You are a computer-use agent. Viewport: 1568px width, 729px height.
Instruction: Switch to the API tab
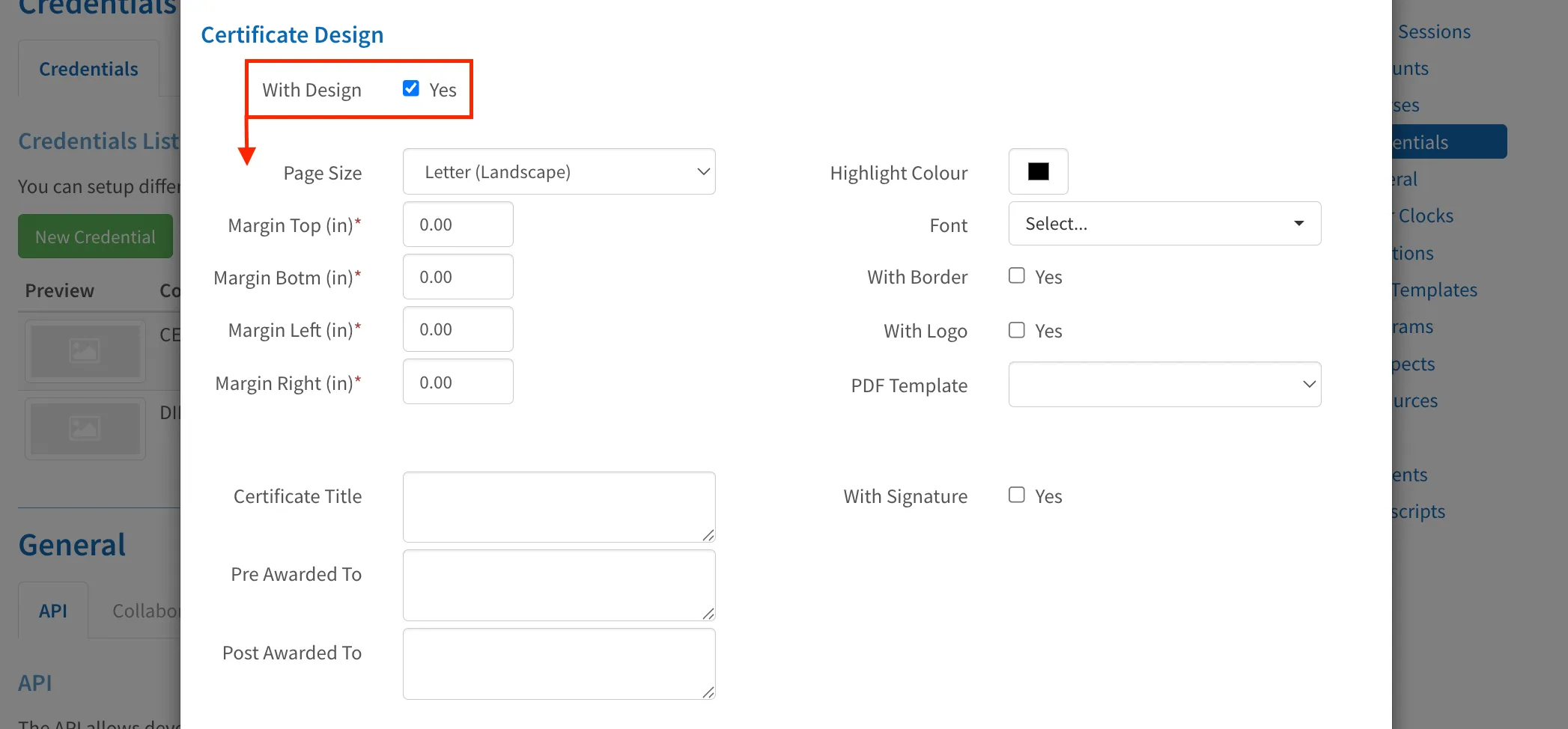pyautogui.click(x=53, y=611)
